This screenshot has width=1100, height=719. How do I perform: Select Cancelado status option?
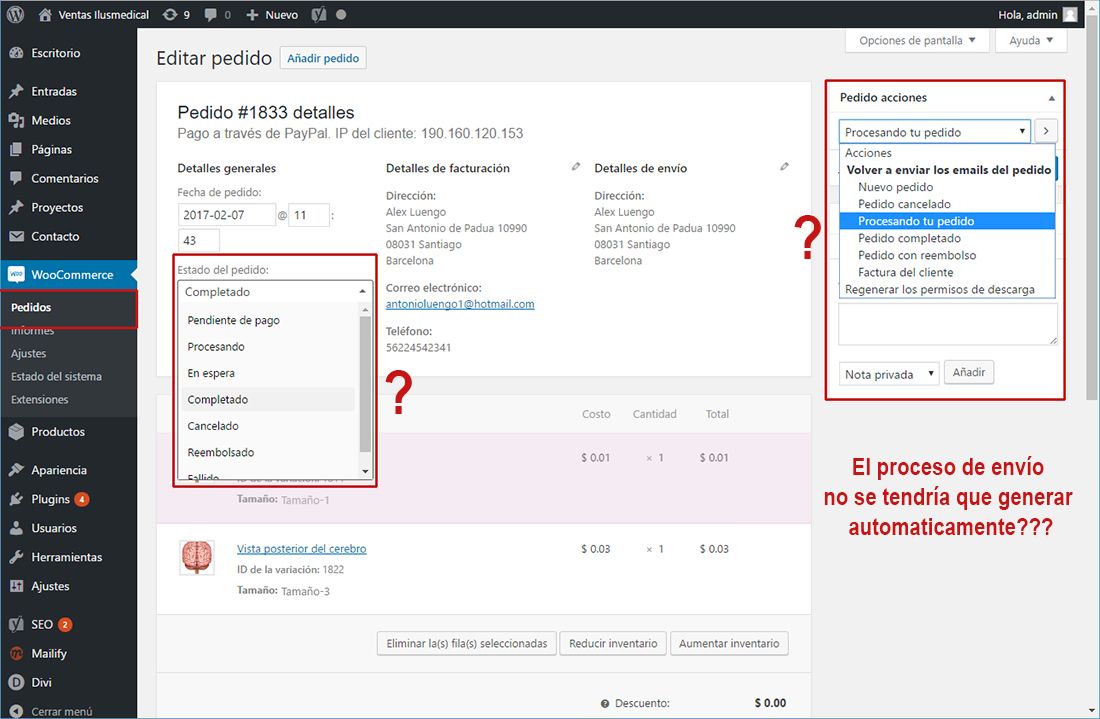[213, 426]
